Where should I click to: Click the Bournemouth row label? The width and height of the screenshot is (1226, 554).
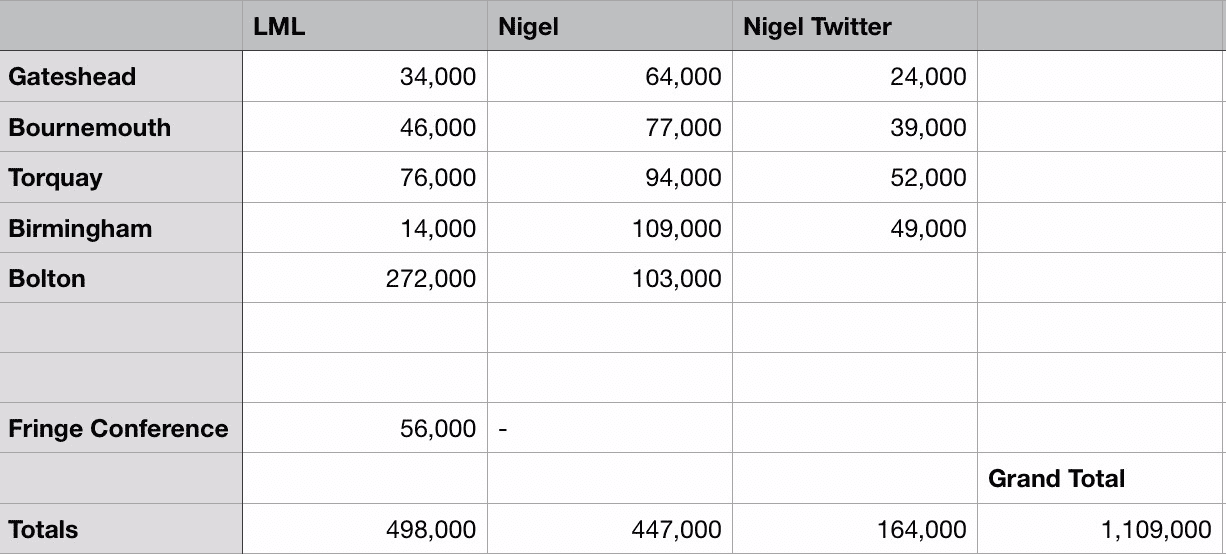click(x=121, y=127)
